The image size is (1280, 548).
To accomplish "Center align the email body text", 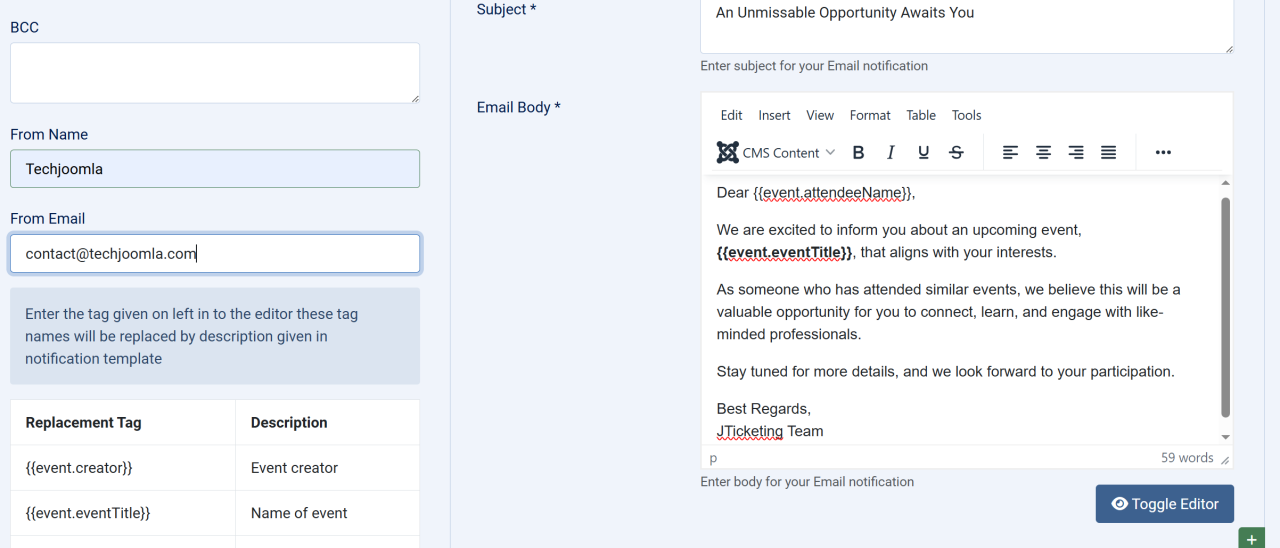I will click(x=1043, y=153).
